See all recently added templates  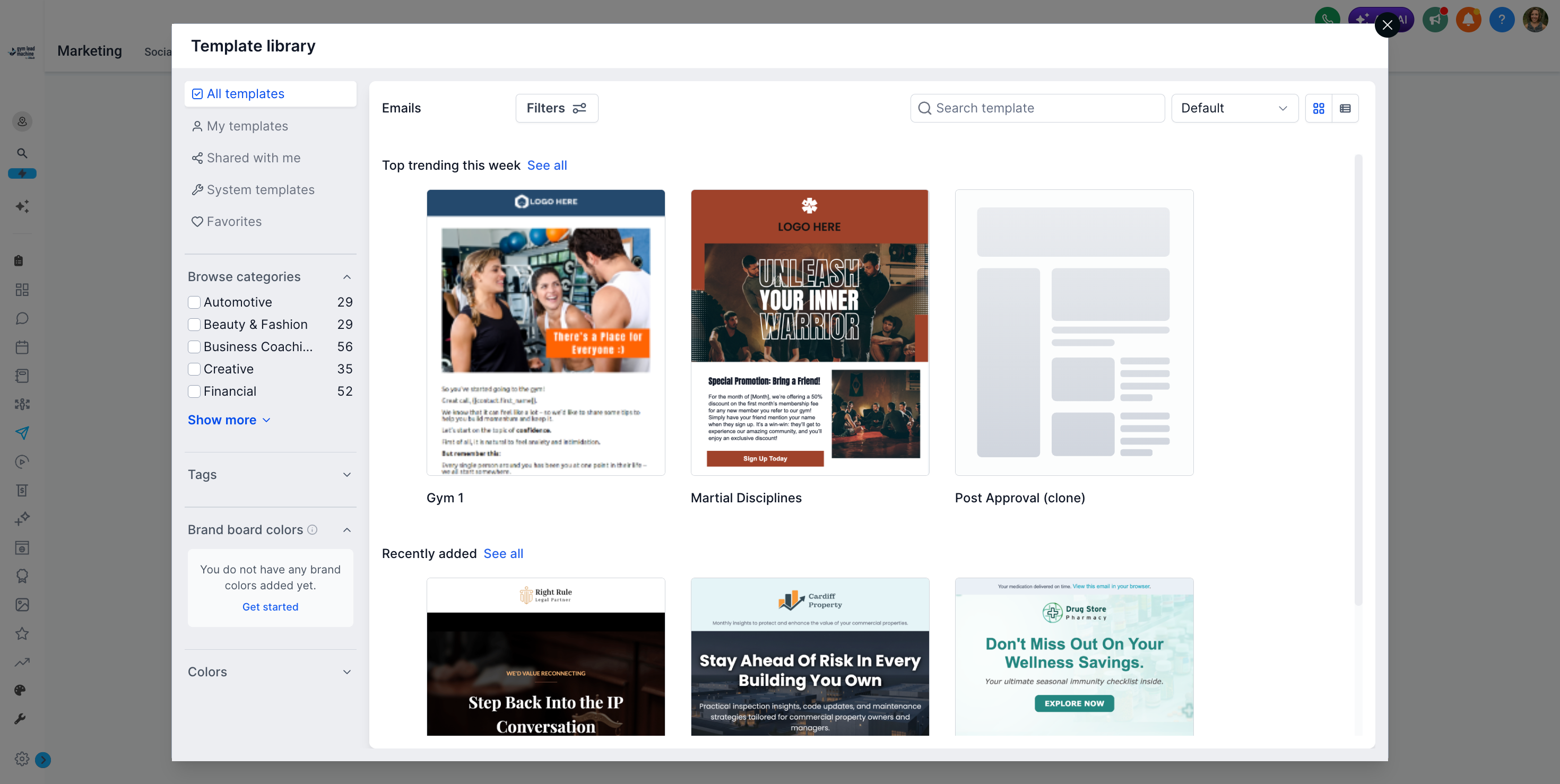tap(503, 553)
